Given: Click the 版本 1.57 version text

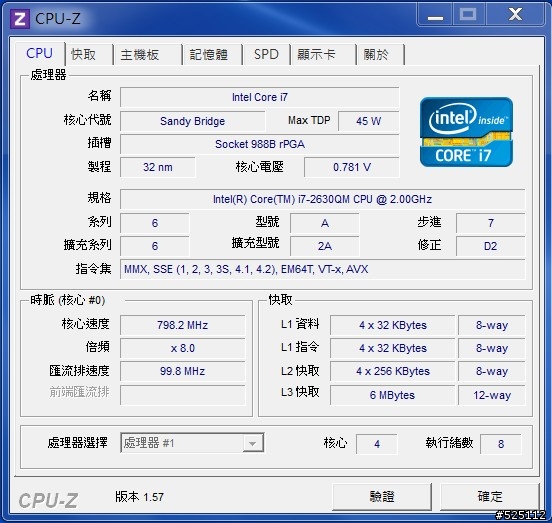Looking at the screenshot, I should [139, 497].
